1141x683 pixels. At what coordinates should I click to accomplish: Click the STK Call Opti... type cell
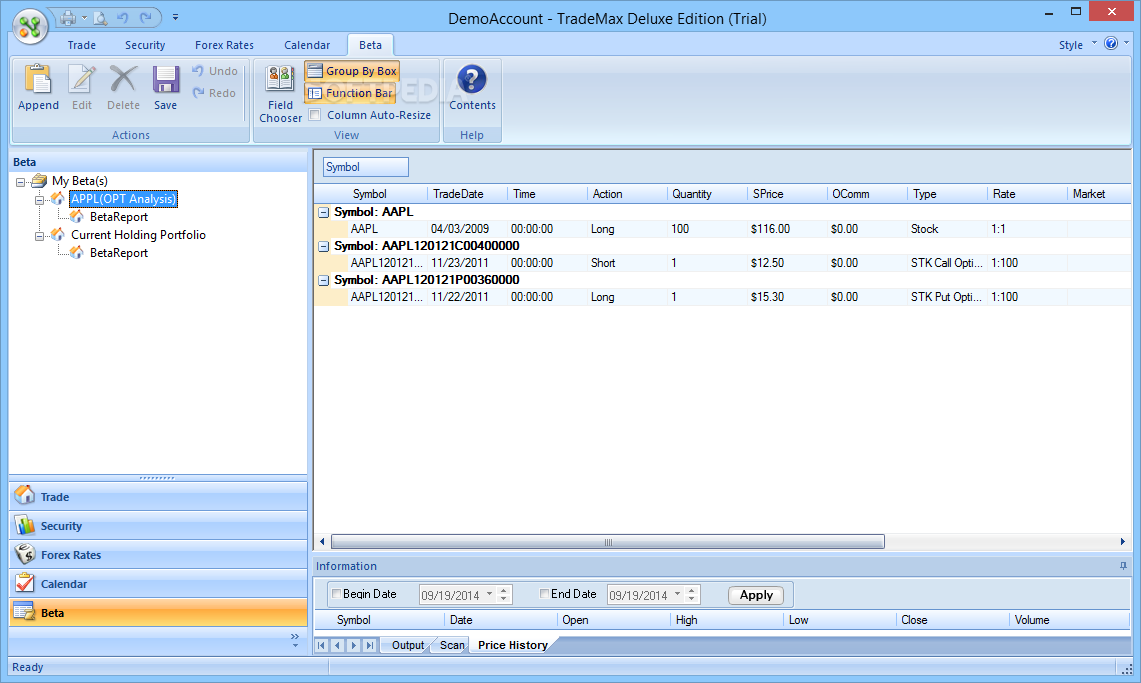point(947,263)
